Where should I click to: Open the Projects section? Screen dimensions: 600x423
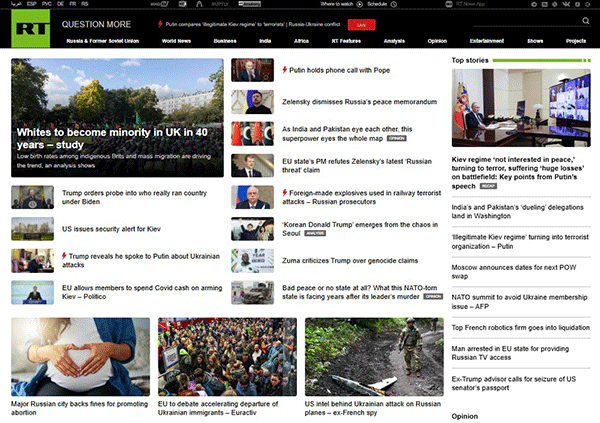(x=576, y=41)
